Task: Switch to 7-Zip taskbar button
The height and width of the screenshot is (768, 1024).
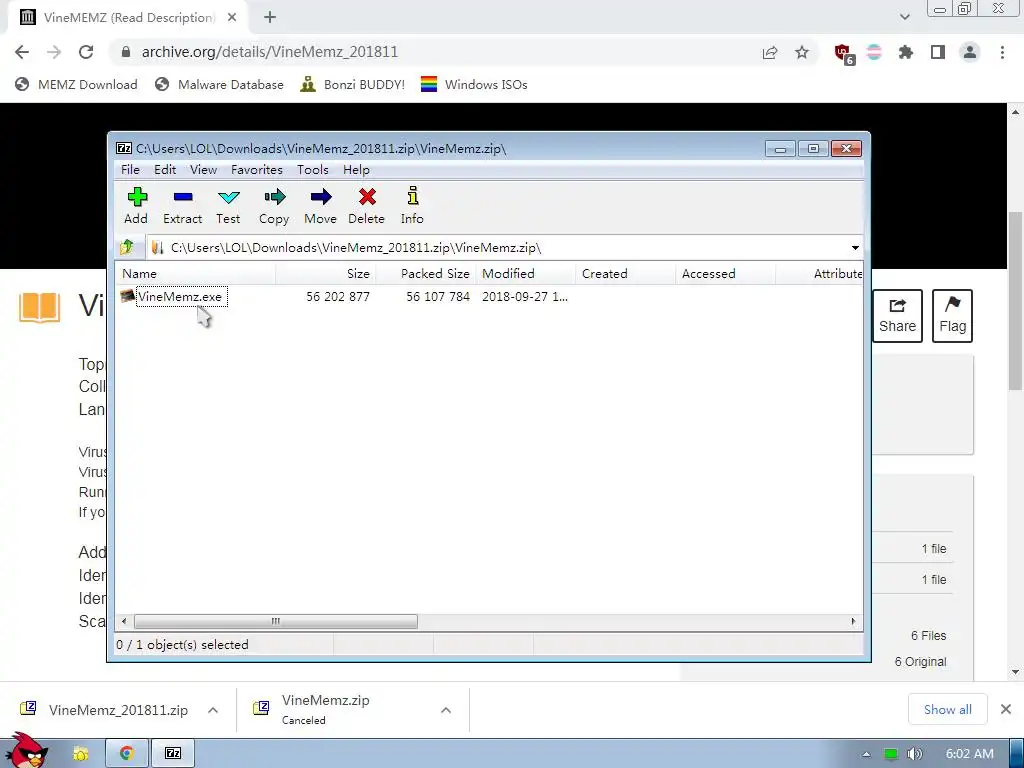Action: point(173,754)
